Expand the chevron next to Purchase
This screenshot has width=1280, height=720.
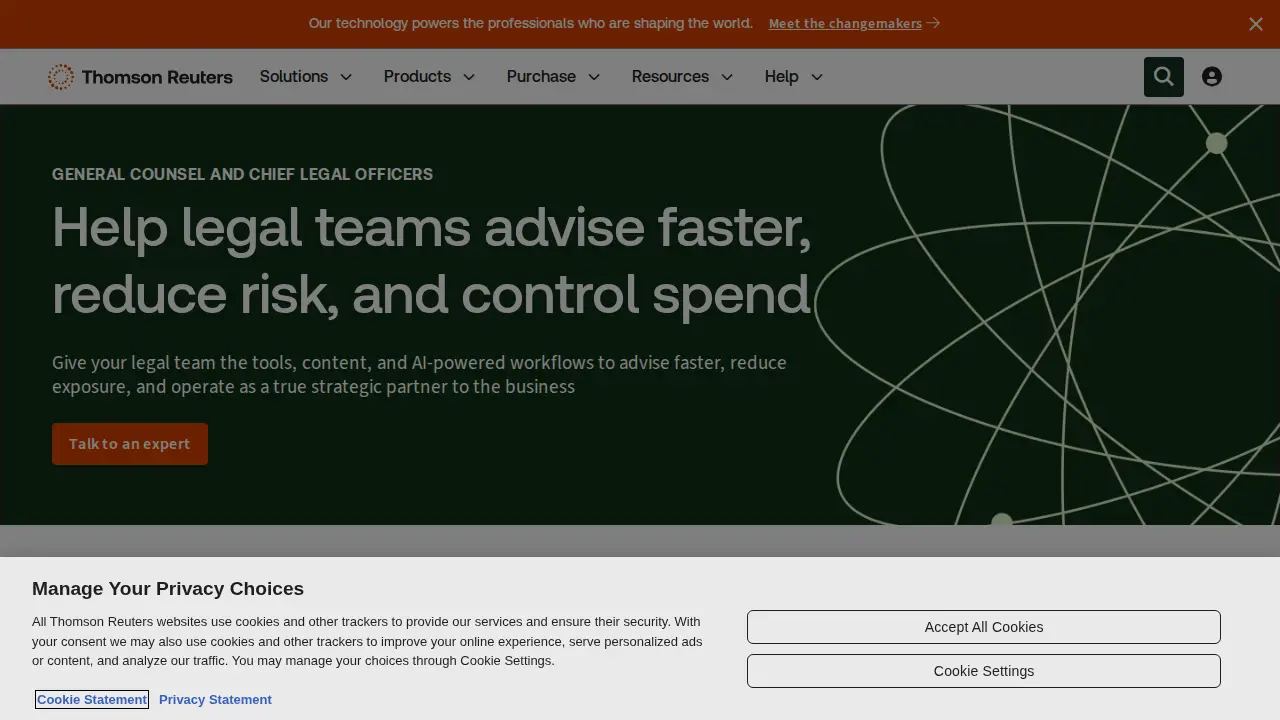point(593,77)
